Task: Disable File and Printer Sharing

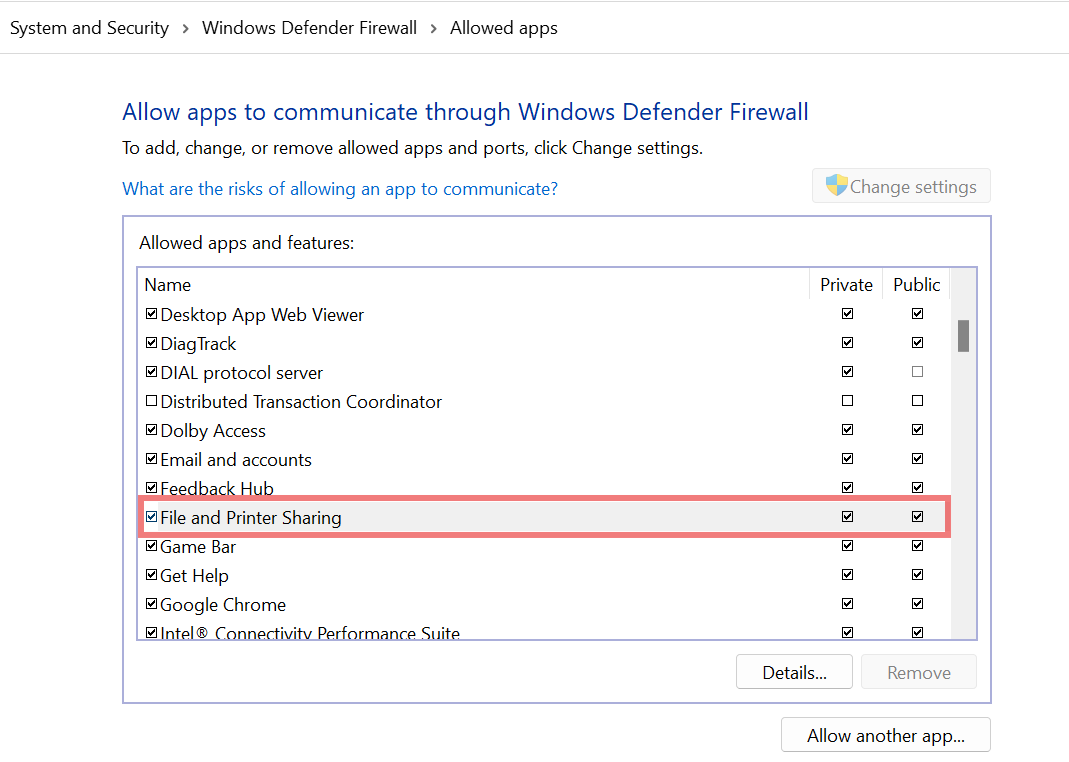Action: [x=151, y=517]
